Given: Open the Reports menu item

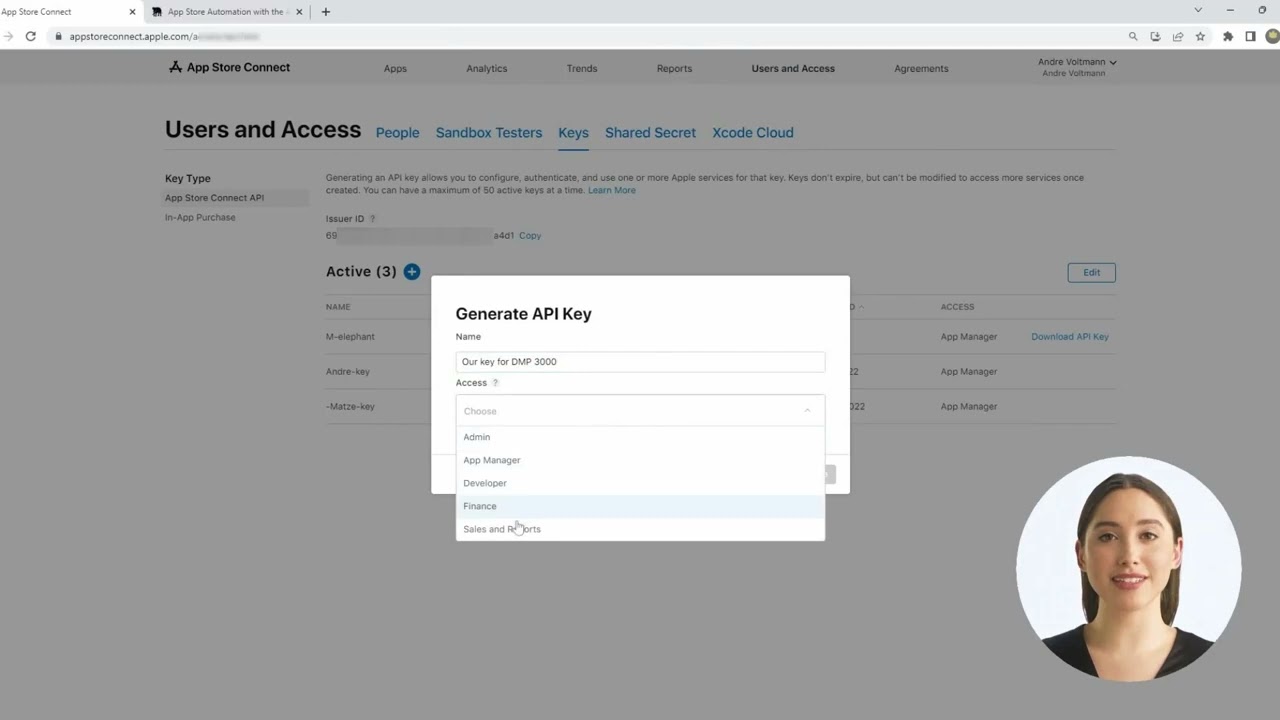Looking at the screenshot, I should pos(674,68).
